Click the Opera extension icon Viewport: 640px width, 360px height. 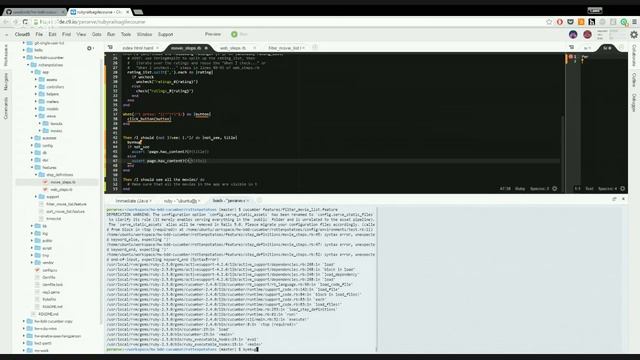(x=560, y=22)
